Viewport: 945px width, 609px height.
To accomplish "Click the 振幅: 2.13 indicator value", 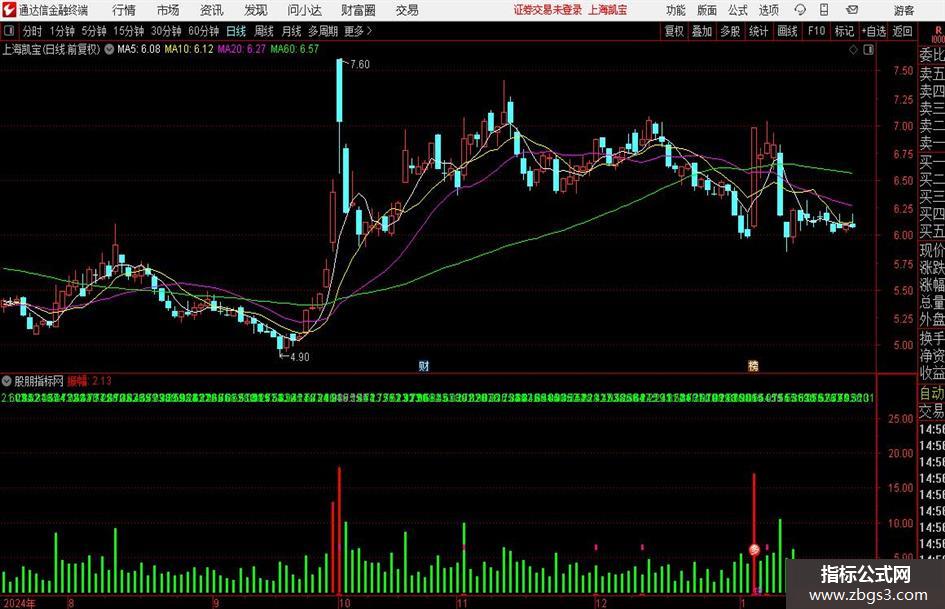I will point(90,381).
